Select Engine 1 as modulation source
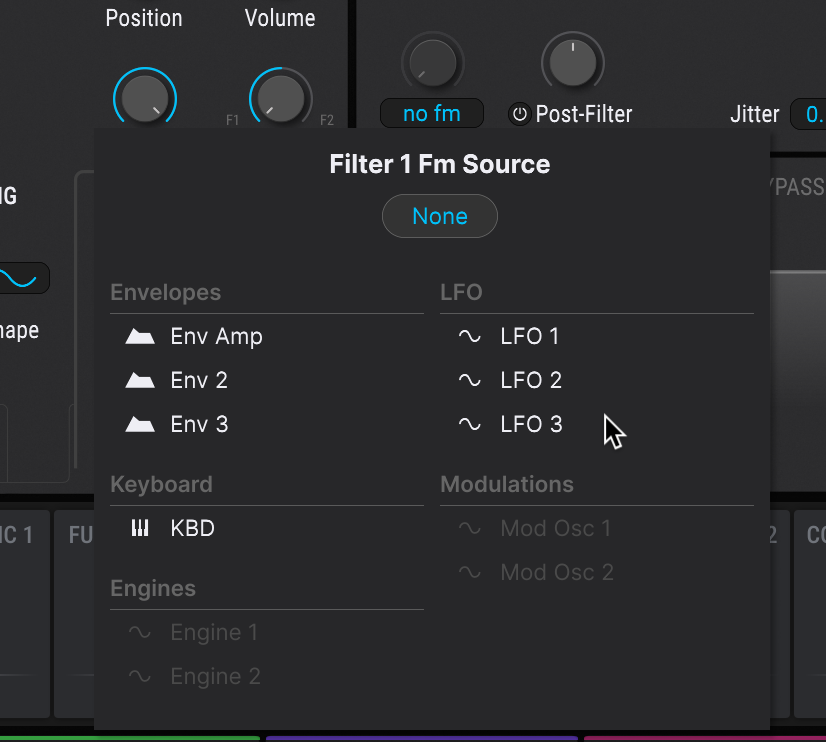 tap(214, 633)
